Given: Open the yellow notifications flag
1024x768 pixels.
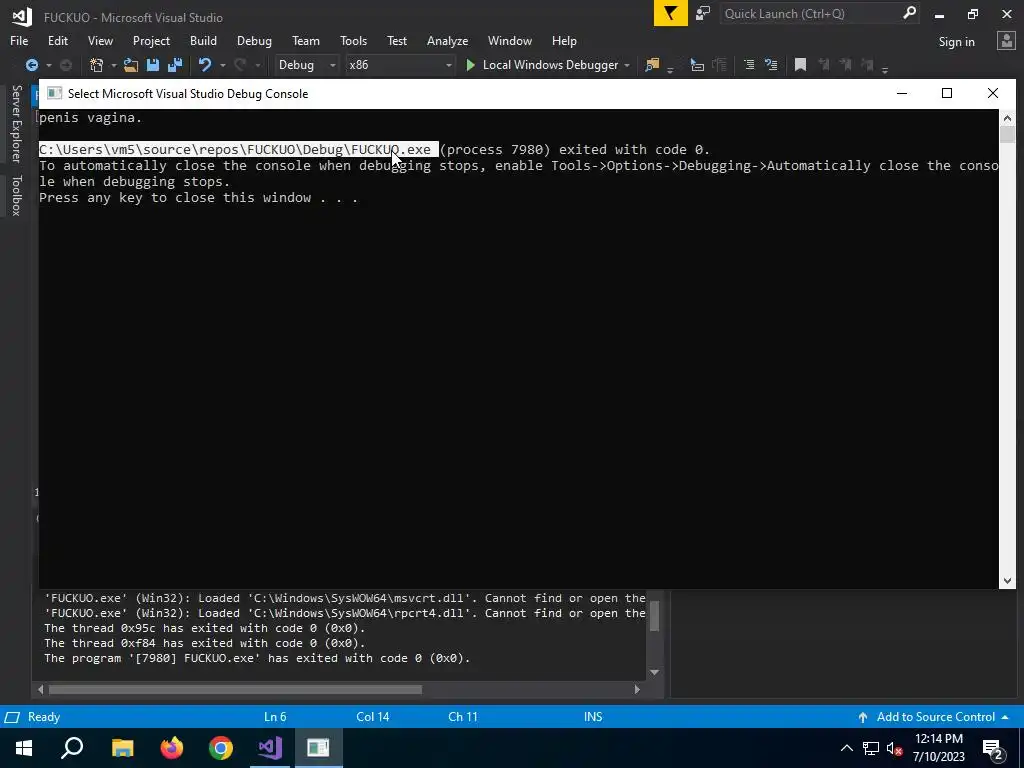Looking at the screenshot, I should 671,14.
